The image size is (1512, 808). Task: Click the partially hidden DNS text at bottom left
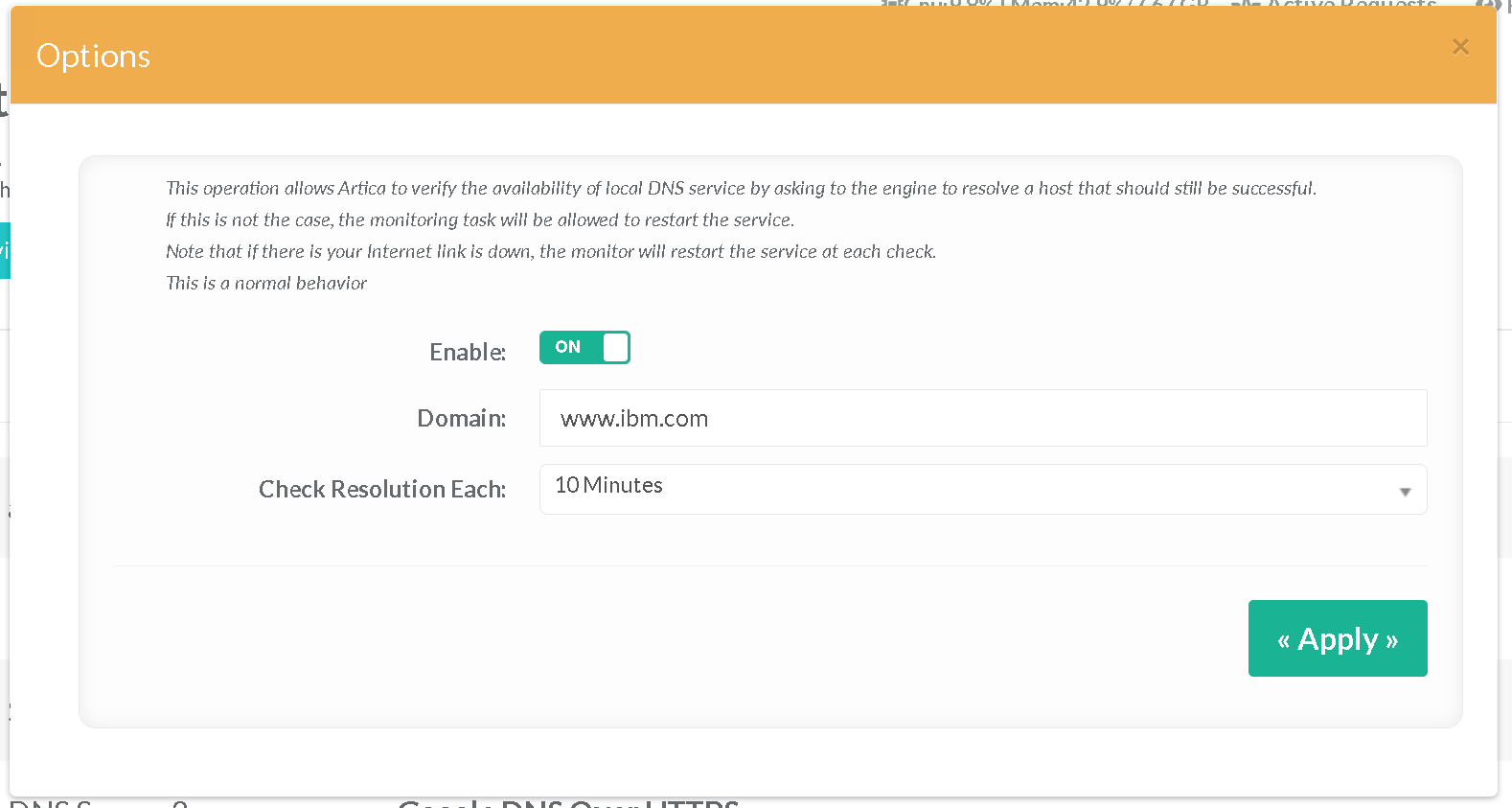(x=50, y=803)
